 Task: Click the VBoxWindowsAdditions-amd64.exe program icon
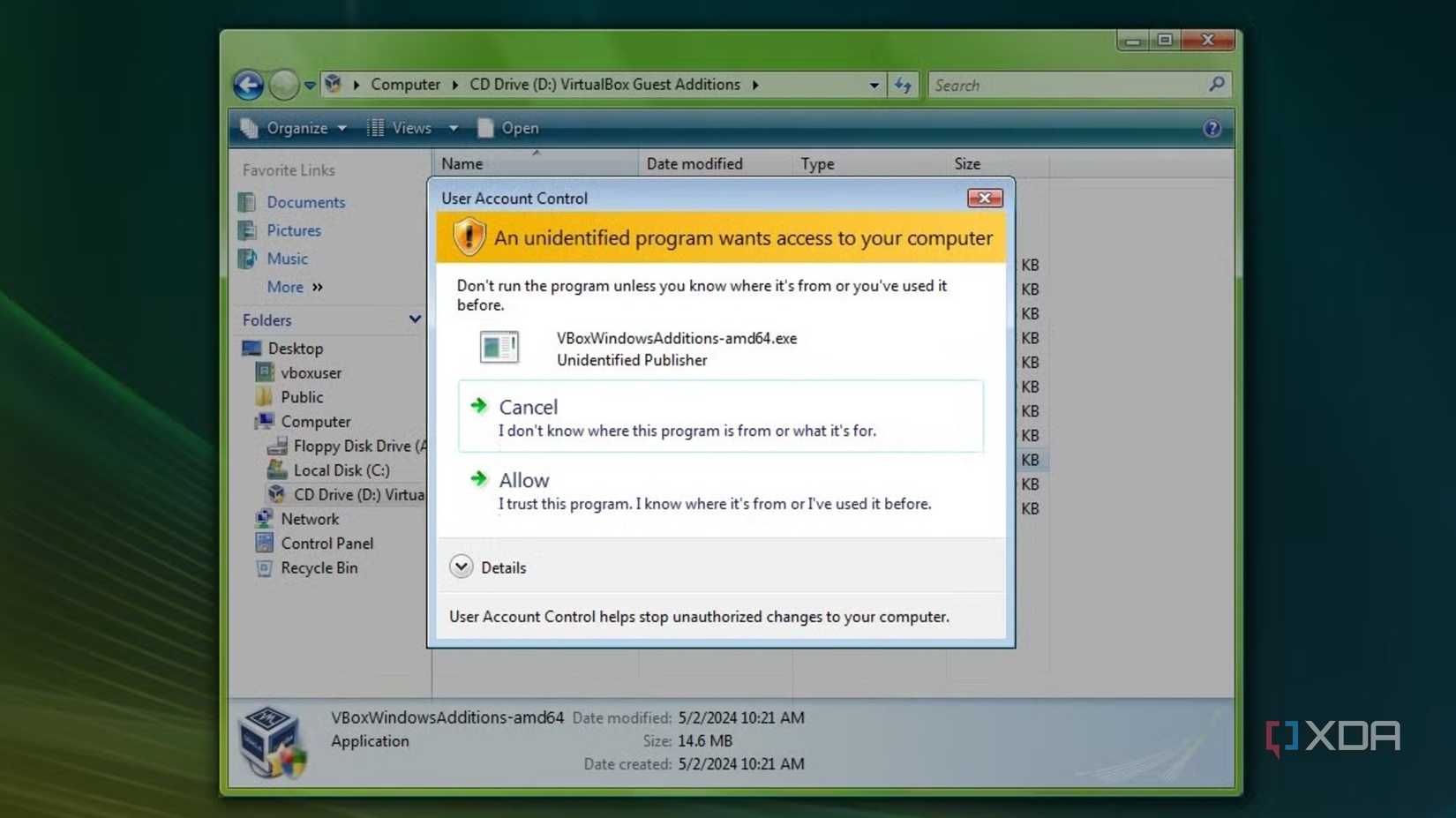[x=499, y=347]
